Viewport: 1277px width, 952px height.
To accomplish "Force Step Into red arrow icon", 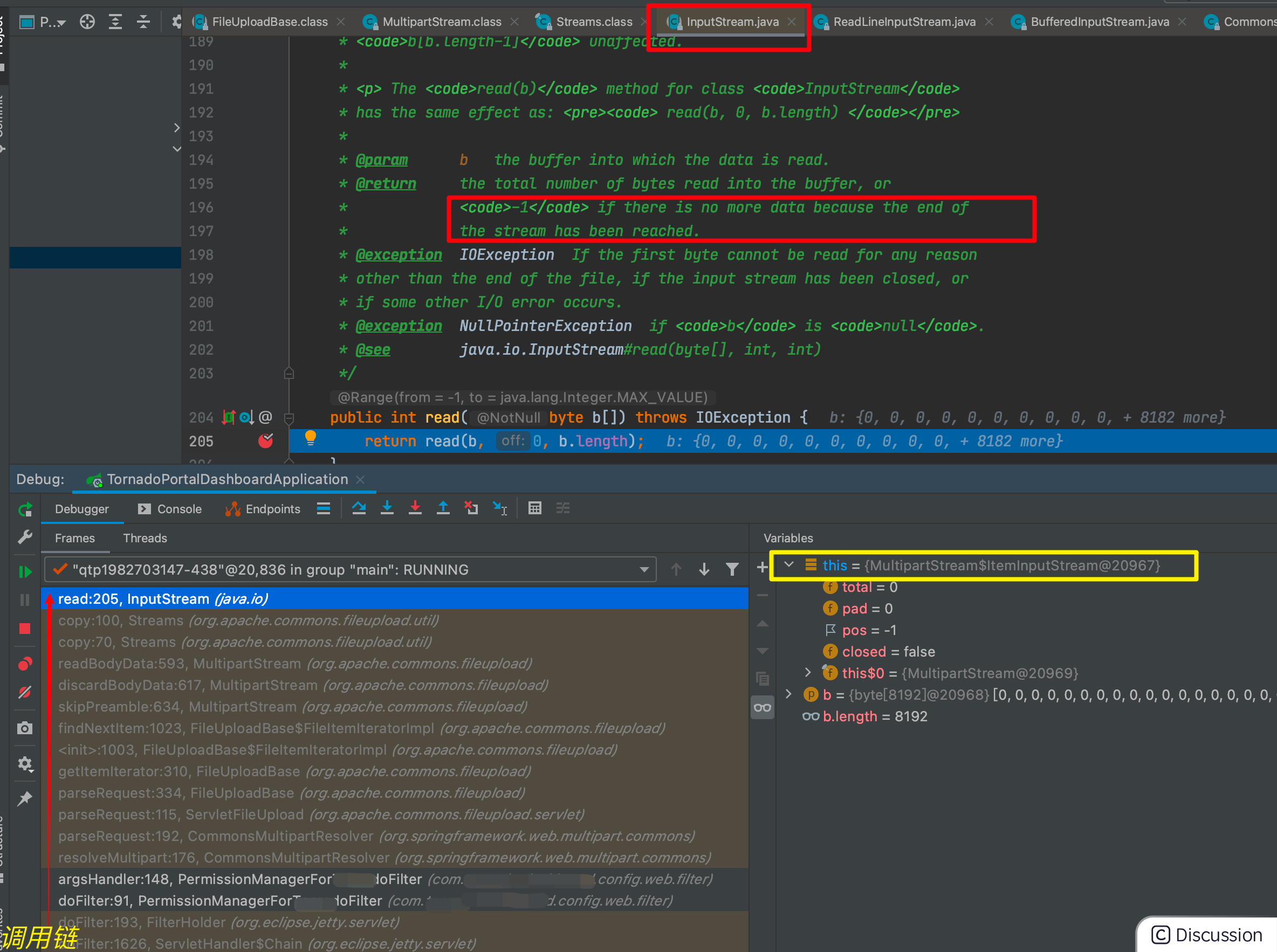I will click(415, 508).
